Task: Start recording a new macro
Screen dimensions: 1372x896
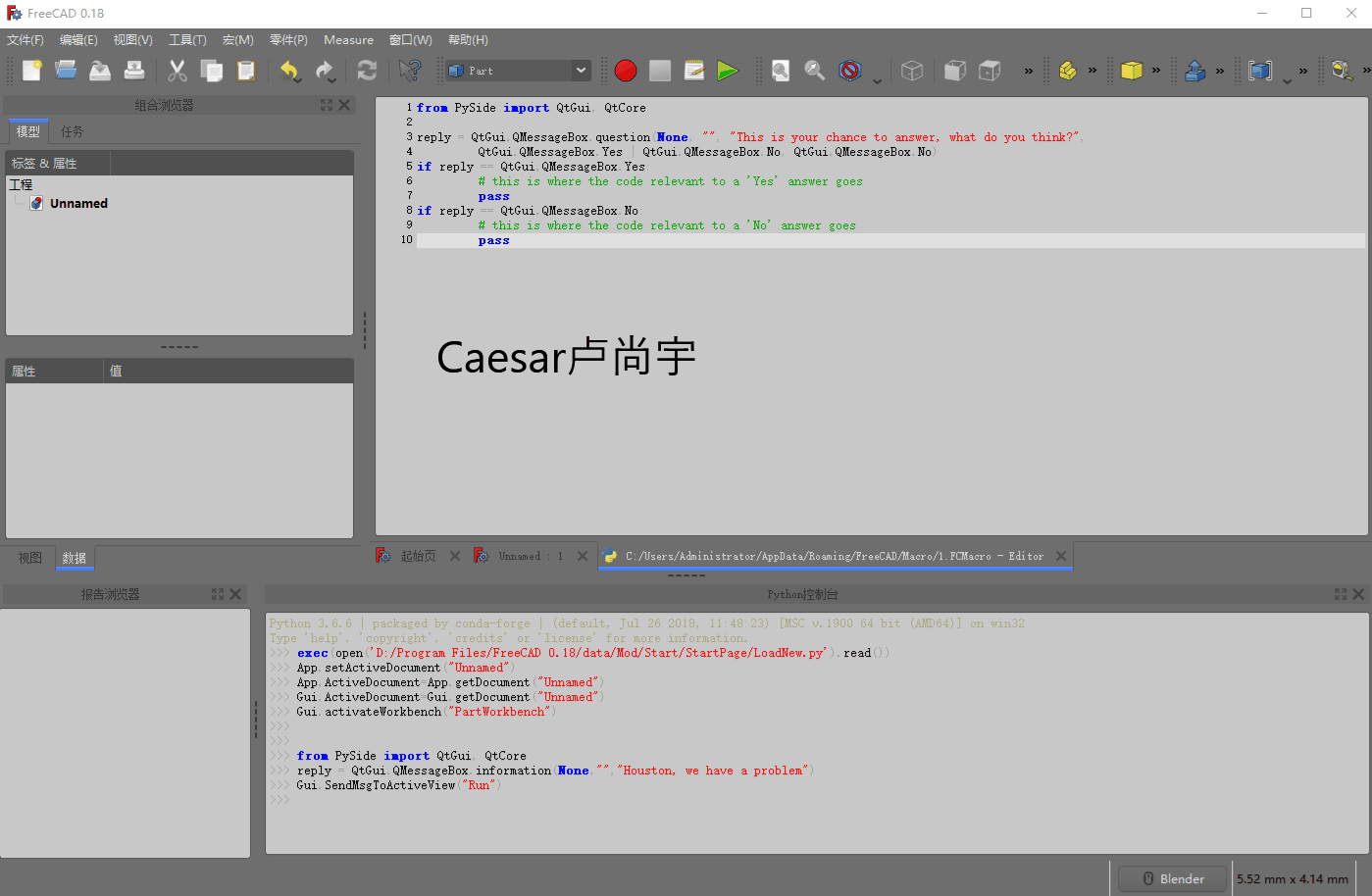Action: [626, 70]
